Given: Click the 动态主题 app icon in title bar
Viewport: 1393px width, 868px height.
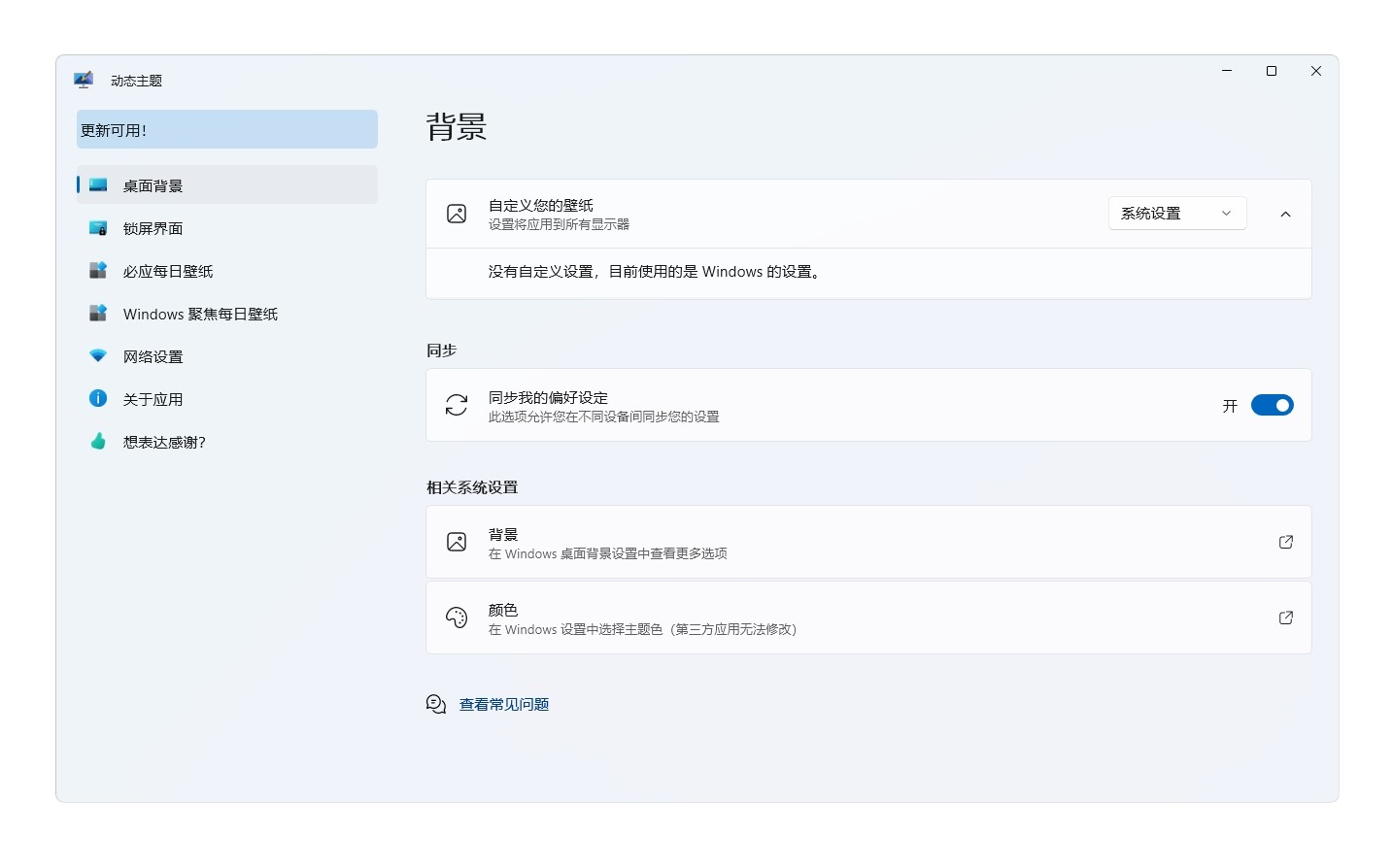Looking at the screenshot, I should (84, 80).
